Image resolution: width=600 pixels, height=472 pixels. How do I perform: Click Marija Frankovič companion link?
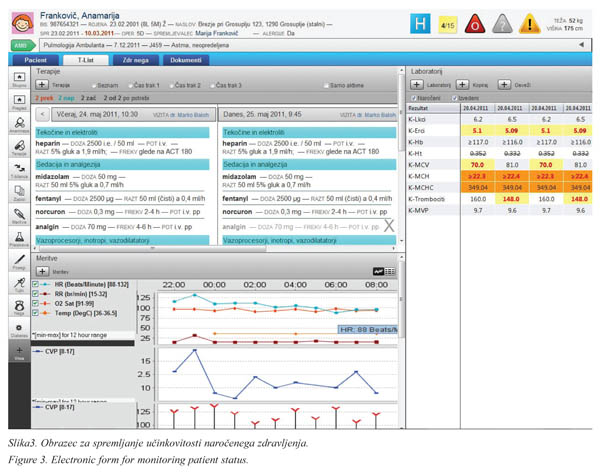coord(217,33)
